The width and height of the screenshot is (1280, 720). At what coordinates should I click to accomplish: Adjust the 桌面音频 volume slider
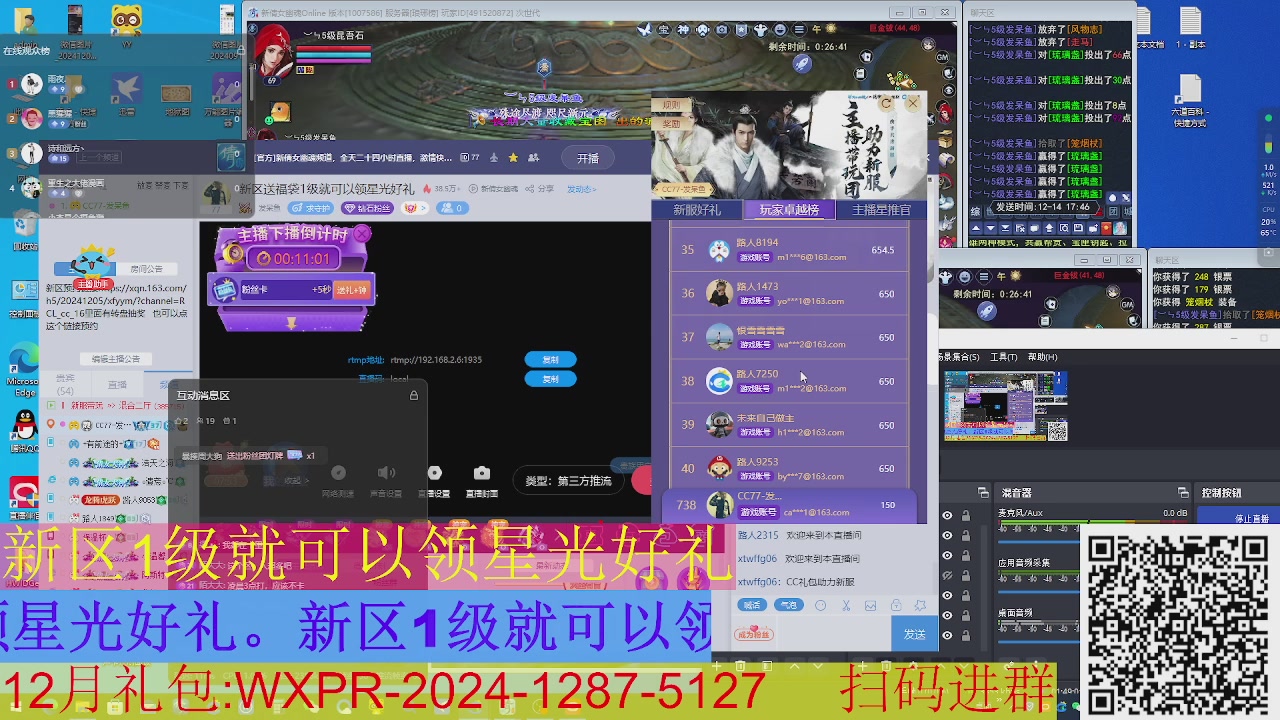click(1039, 642)
